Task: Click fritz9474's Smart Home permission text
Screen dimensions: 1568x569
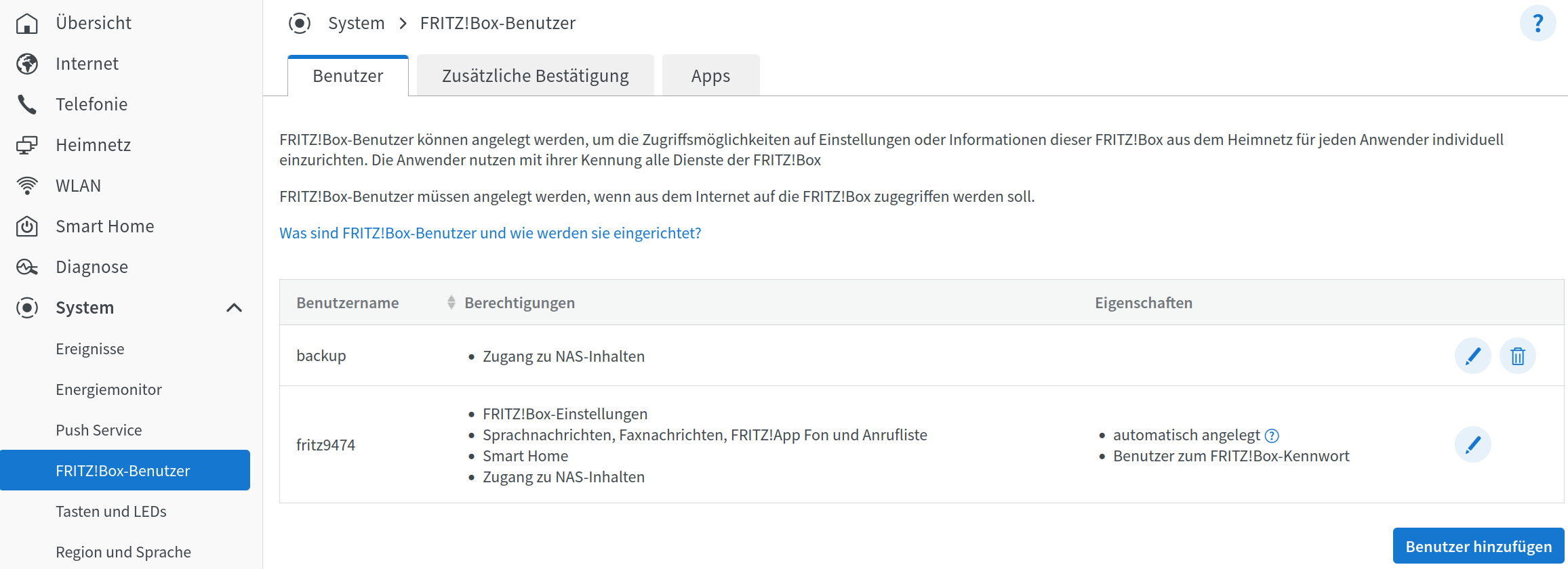Action: coord(525,456)
